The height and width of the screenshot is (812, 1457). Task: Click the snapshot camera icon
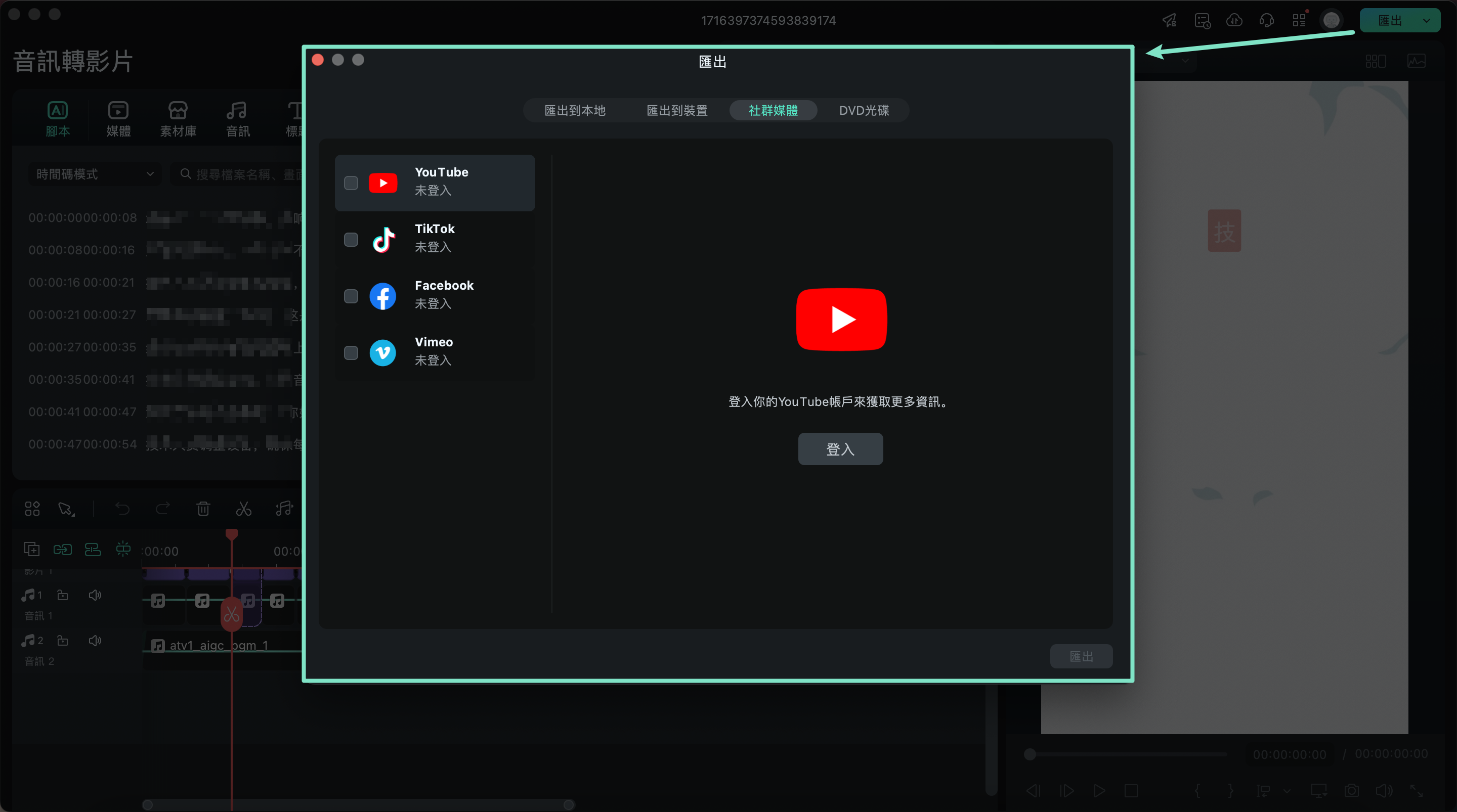[x=1352, y=791]
